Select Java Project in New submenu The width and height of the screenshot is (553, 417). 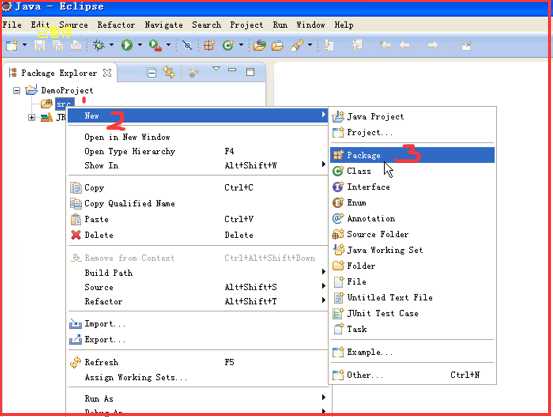[x=412, y=117]
